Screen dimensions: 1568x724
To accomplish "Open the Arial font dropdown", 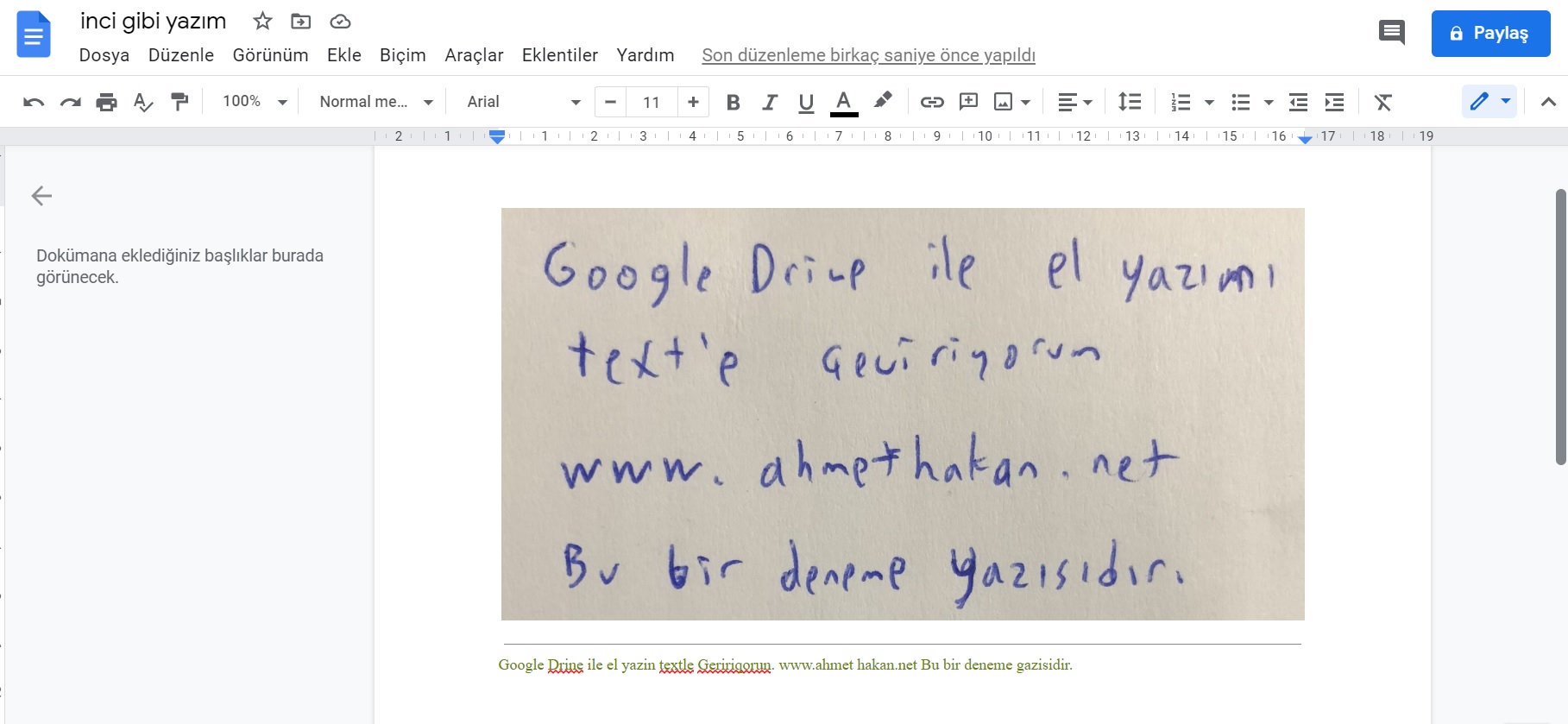I will tap(524, 102).
